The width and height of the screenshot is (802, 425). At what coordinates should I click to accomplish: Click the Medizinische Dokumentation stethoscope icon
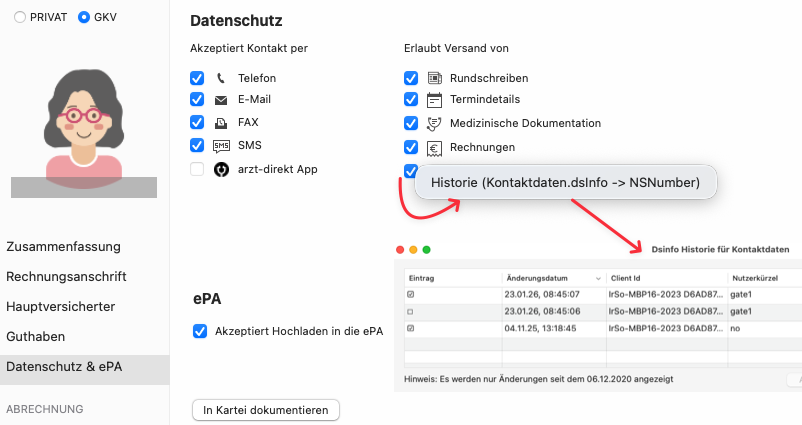[x=434, y=124]
